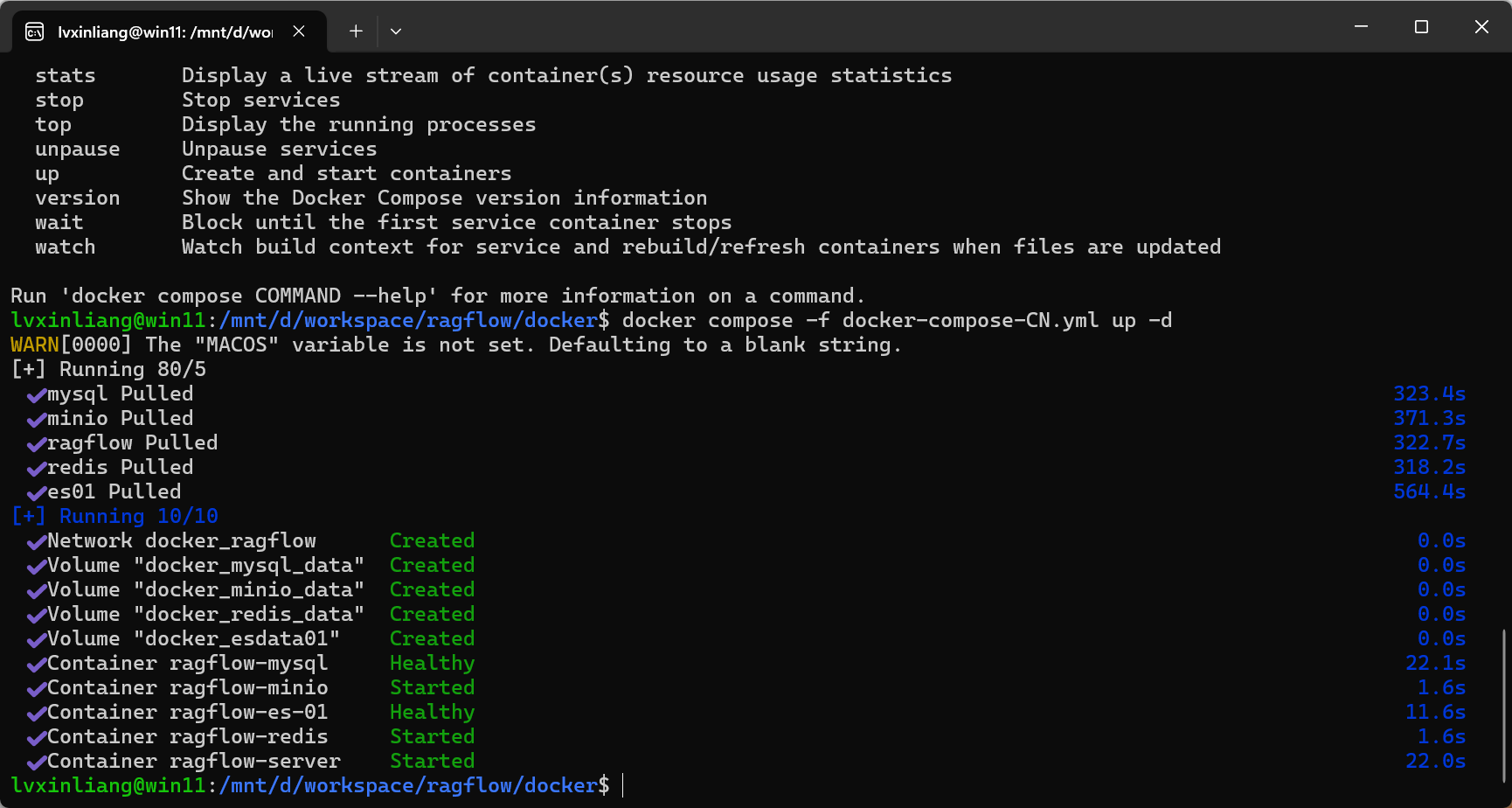
Task: Close the lvxinliang@win11 terminal tab
Action: (x=299, y=31)
